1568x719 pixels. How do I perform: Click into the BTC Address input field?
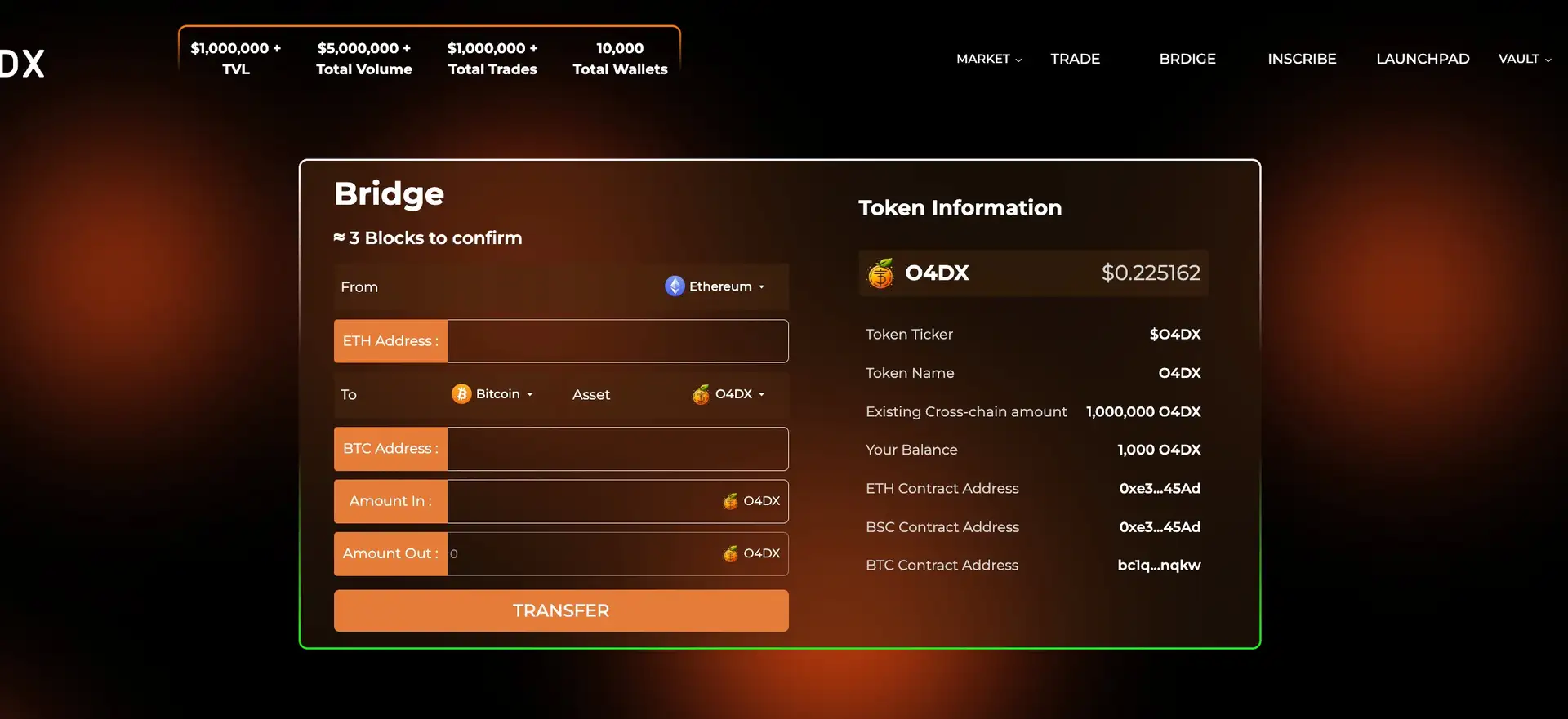pyautogui.click(x=617, y=449)
